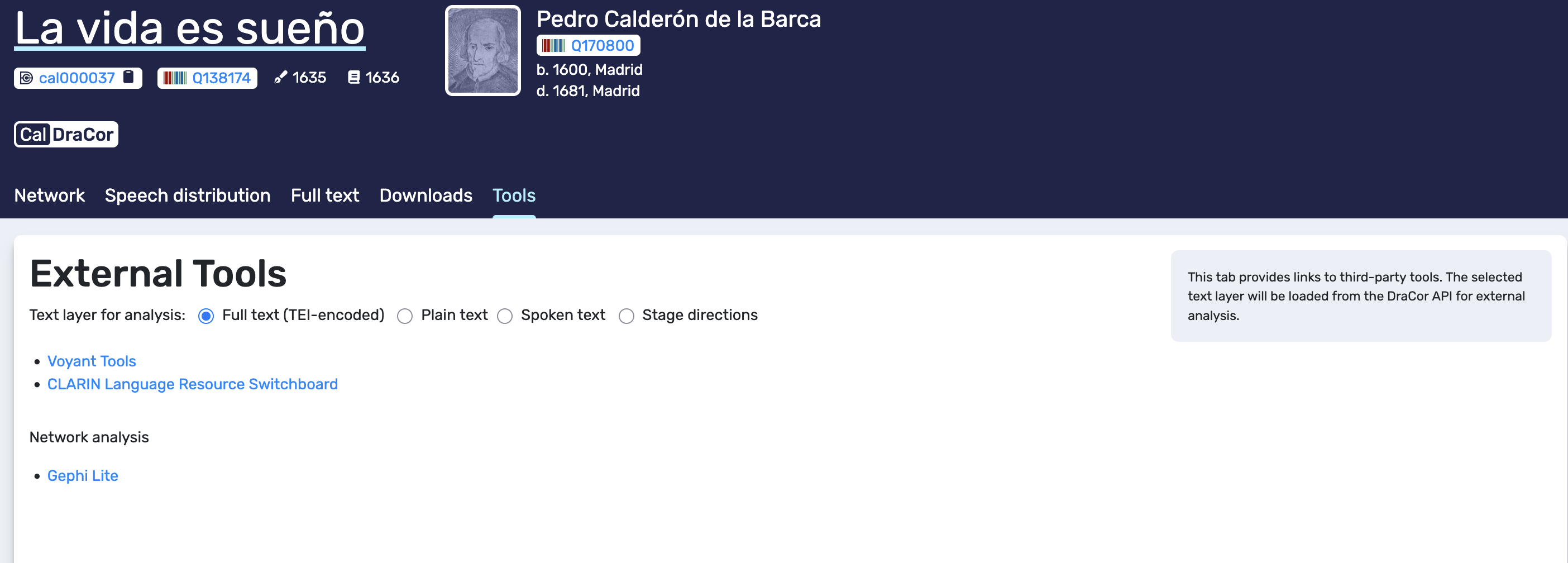Click the Wikidata barcode icon beside Q170800
The width and height of the screenshot is (1568, 563).
553,46
